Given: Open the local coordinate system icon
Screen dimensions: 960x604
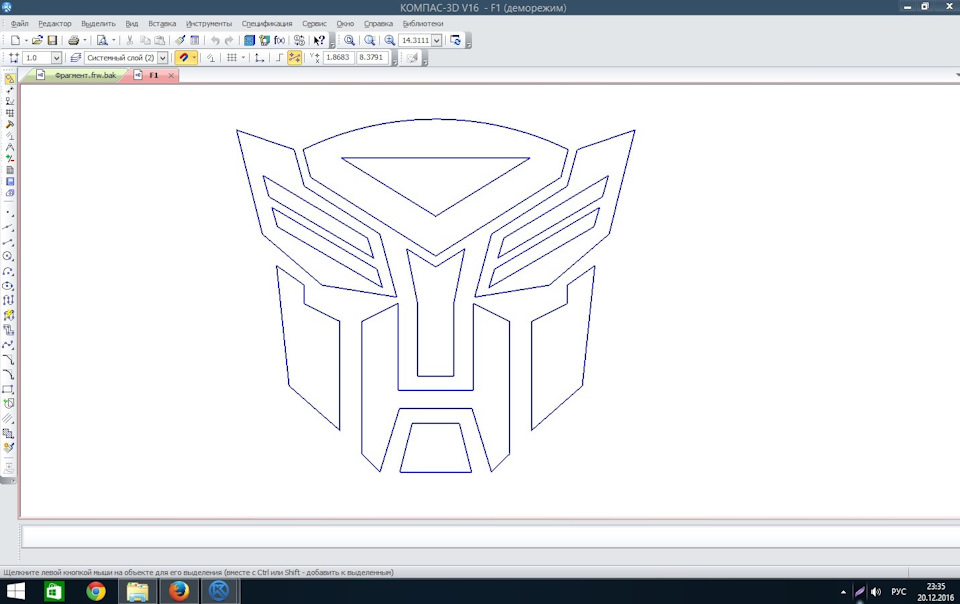Looking at the screenshot, I should 260,58.
